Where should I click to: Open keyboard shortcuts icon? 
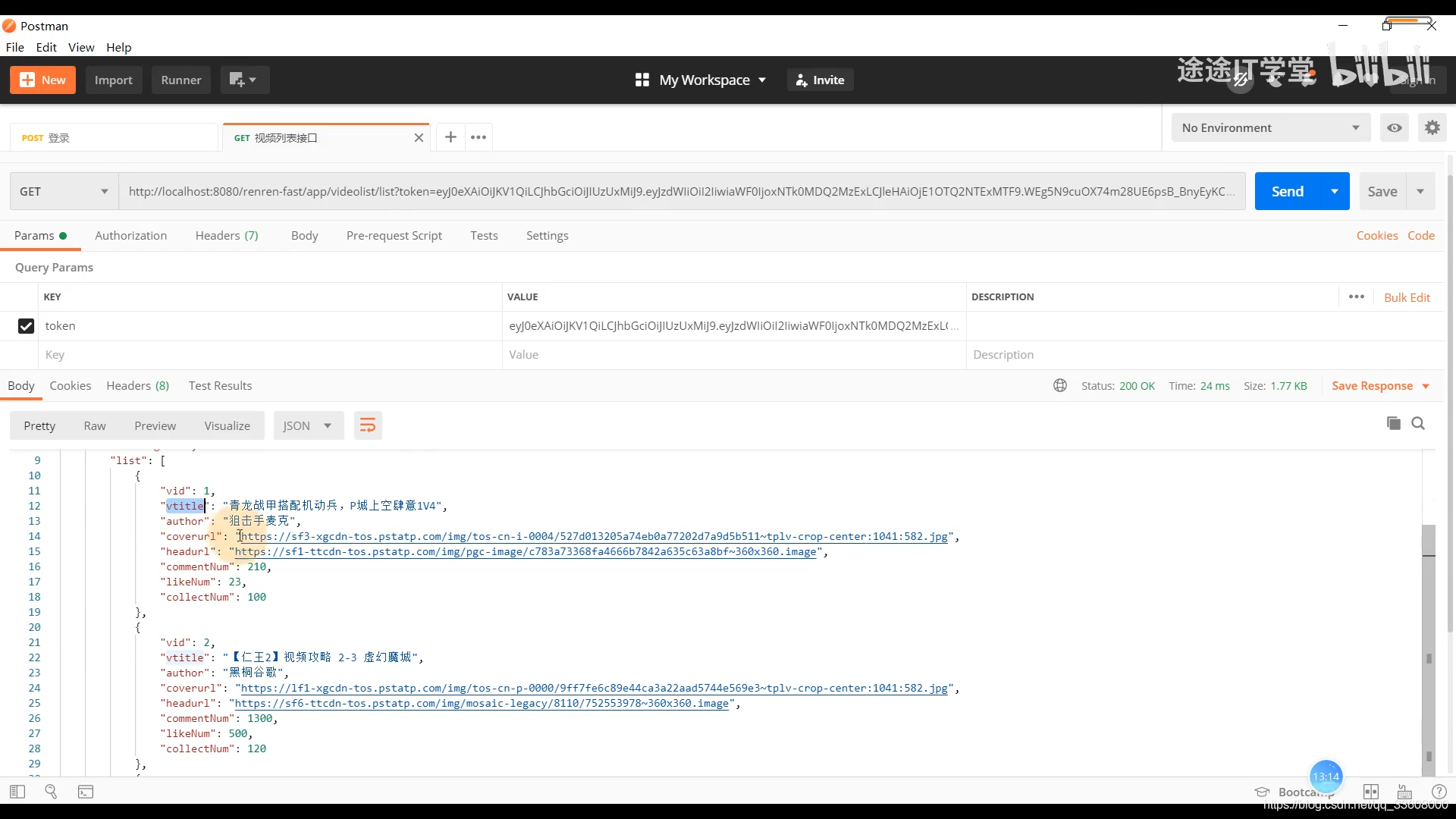tap(1404, 792)
